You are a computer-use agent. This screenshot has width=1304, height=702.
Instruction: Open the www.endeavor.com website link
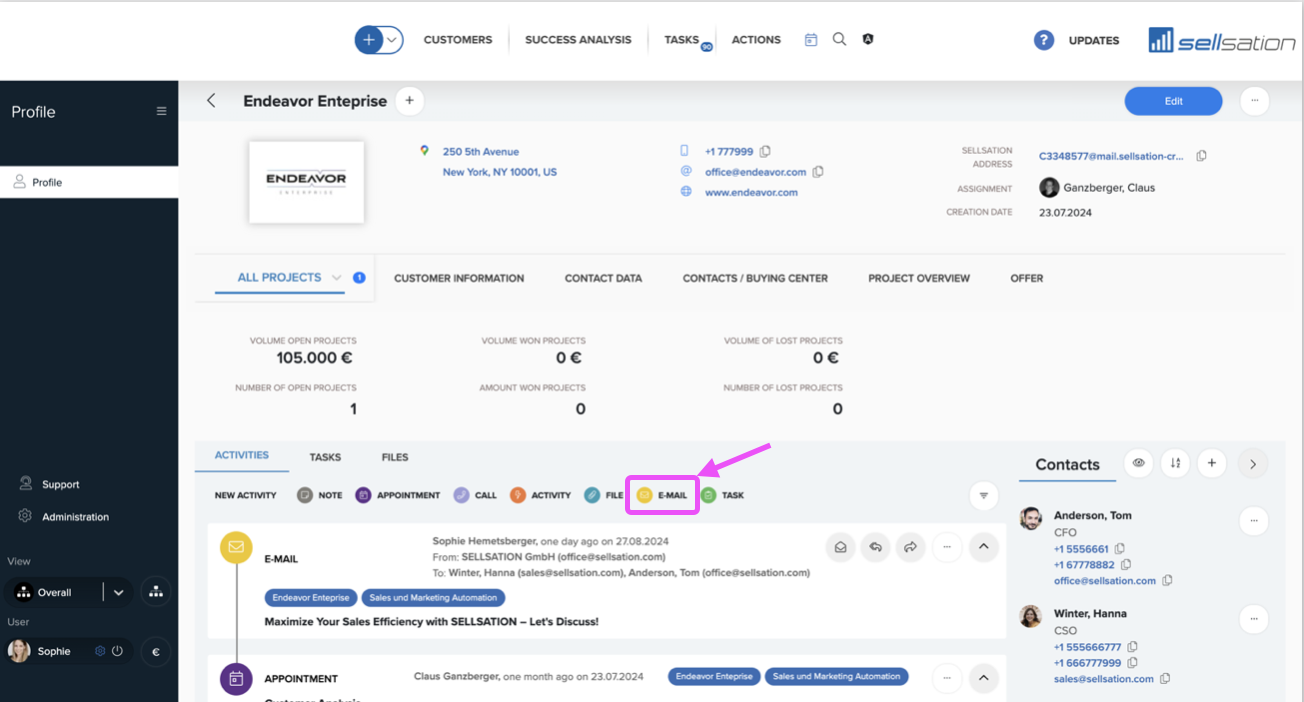coord(751,192)
